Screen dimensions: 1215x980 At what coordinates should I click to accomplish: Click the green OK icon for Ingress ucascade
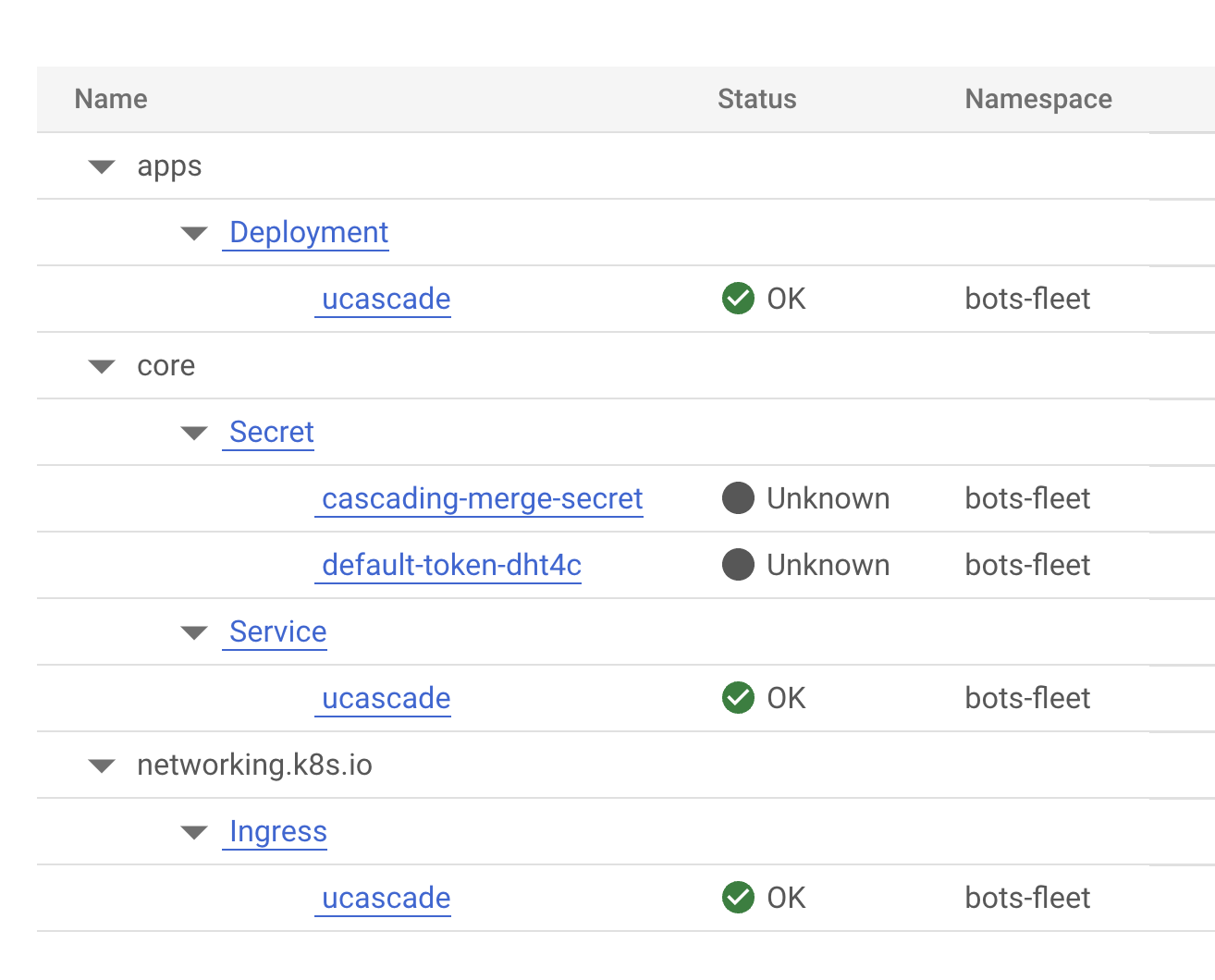(738, 898)
